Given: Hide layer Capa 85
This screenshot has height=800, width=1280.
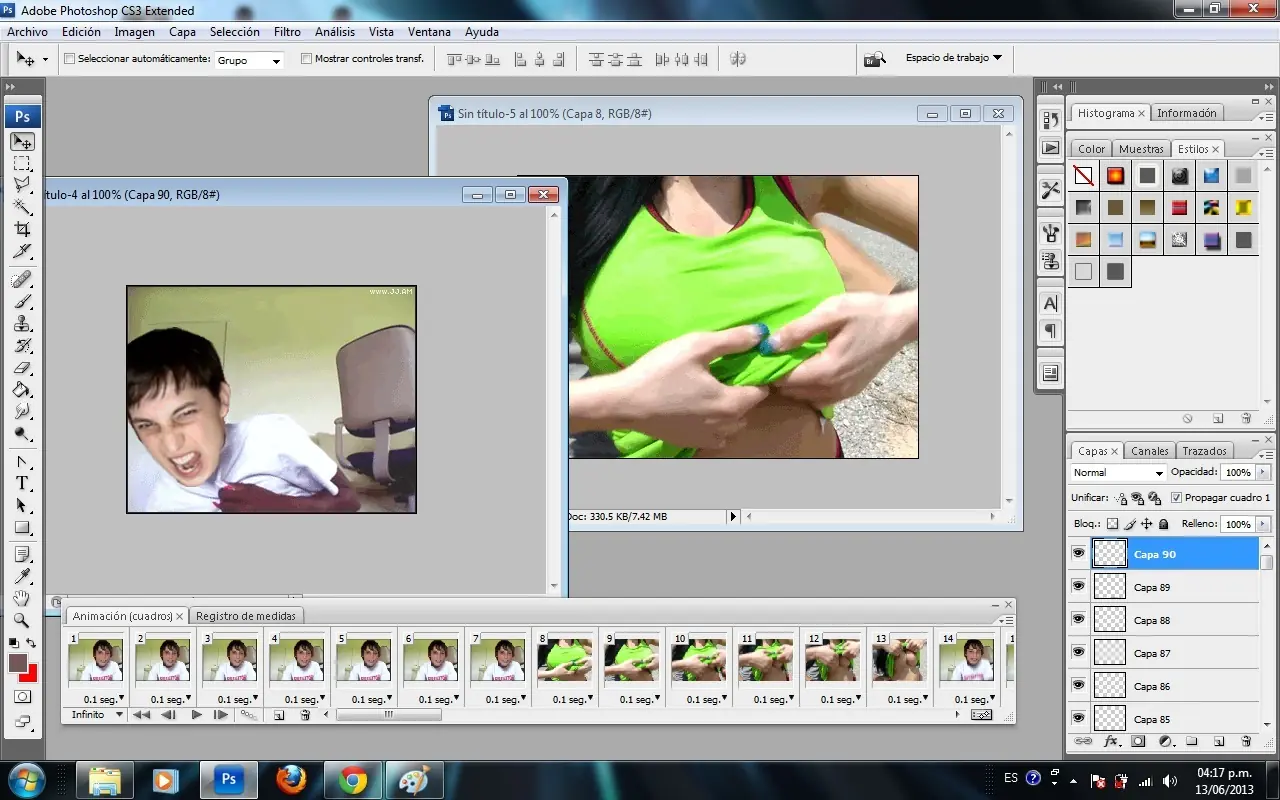Looking at the screenshot, I should pos(1078,718).
